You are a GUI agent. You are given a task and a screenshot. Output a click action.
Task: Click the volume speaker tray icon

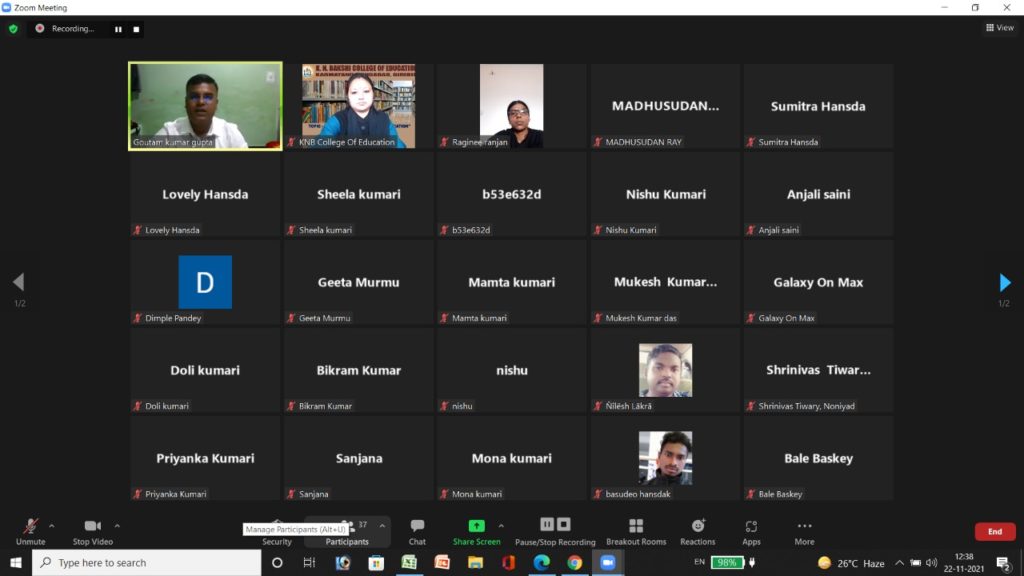click(932, 562)
